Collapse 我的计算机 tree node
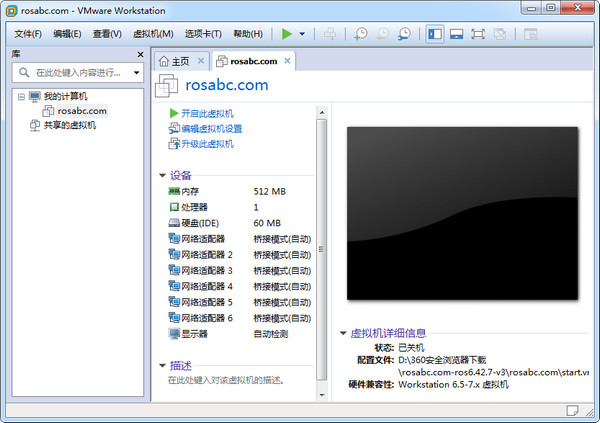This screenshot has width=600, height=423. pyautogui.click(x=20, y=96)
